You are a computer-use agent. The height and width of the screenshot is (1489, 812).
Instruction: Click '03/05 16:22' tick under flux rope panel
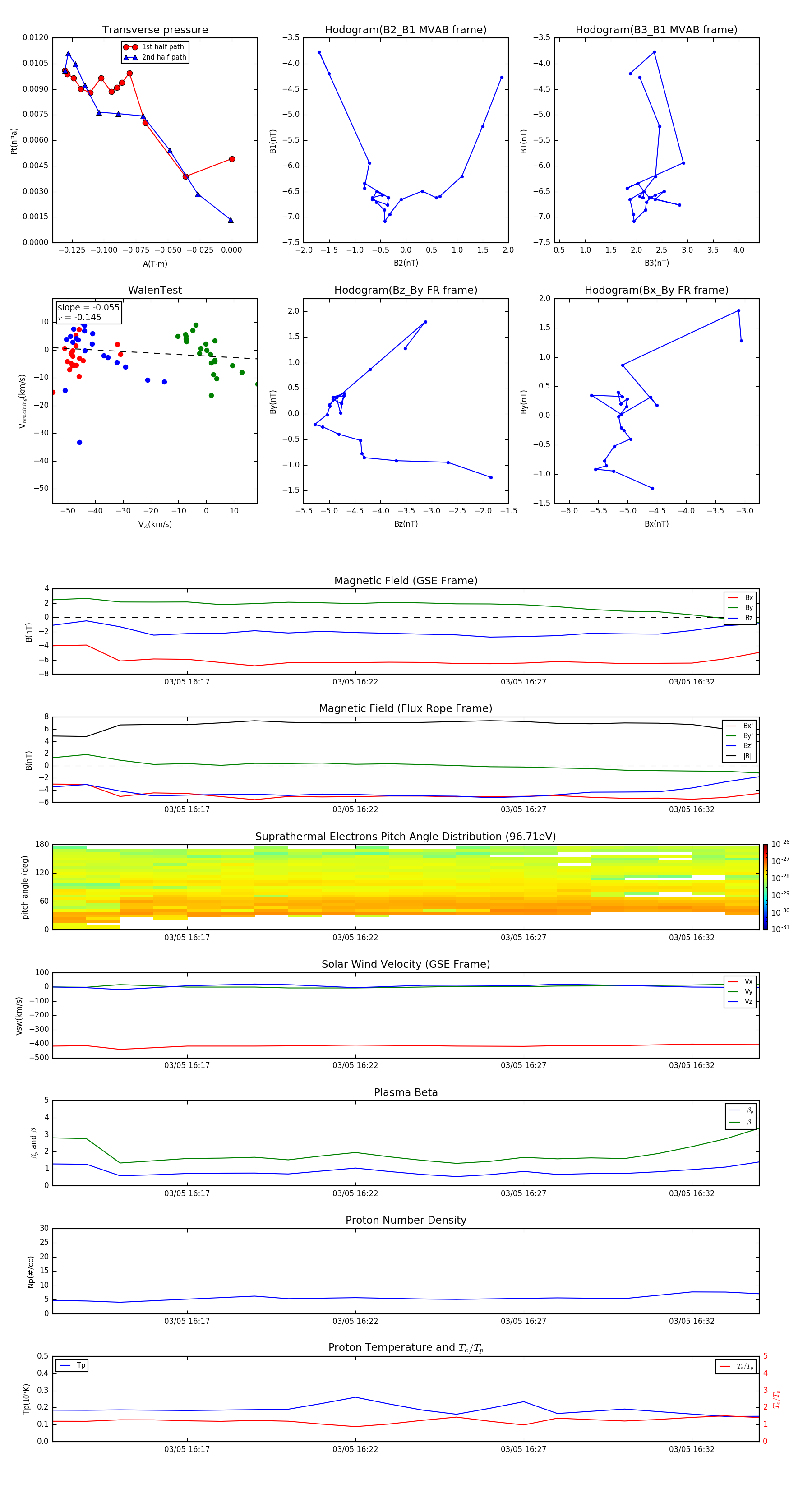[355, 810]
